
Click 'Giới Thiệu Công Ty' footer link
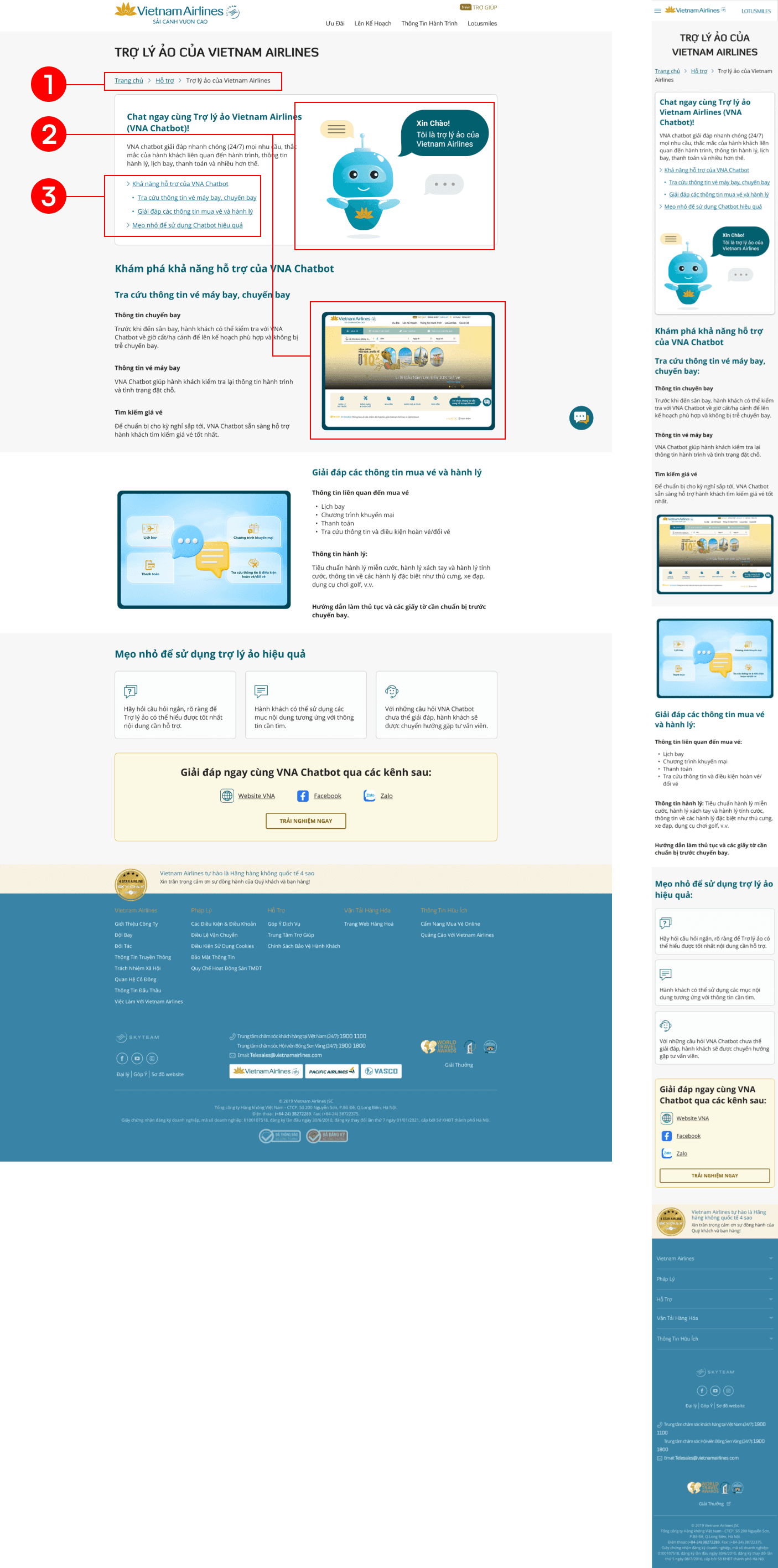point(136,924)
